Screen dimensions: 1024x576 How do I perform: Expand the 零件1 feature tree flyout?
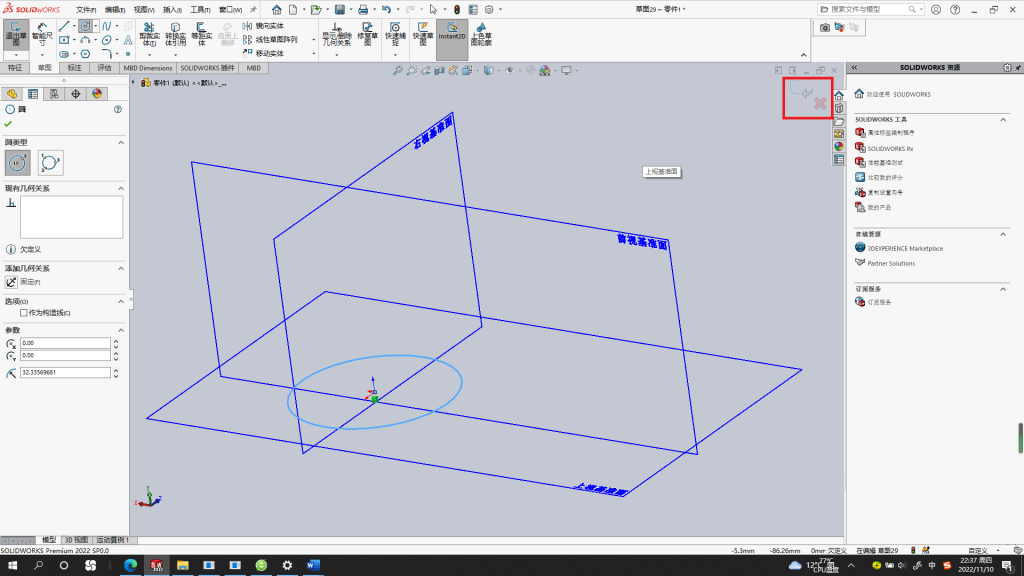click(134, 83)
